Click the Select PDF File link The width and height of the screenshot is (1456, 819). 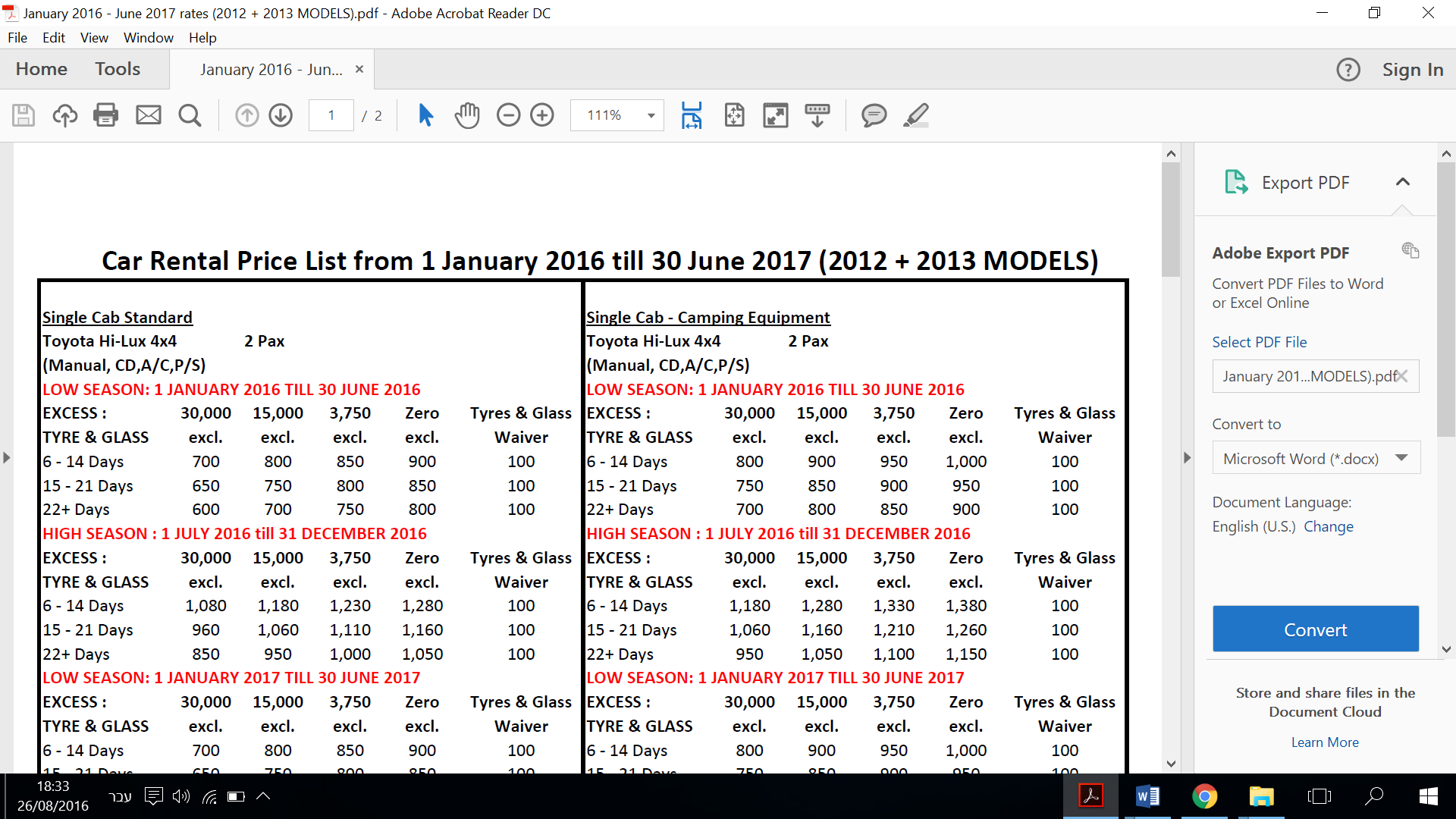(1260, 342)
